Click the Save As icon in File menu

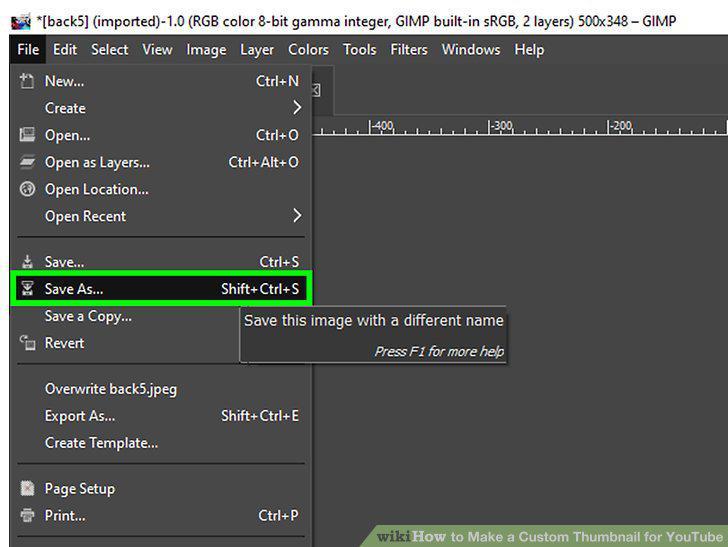click(27, 289)
